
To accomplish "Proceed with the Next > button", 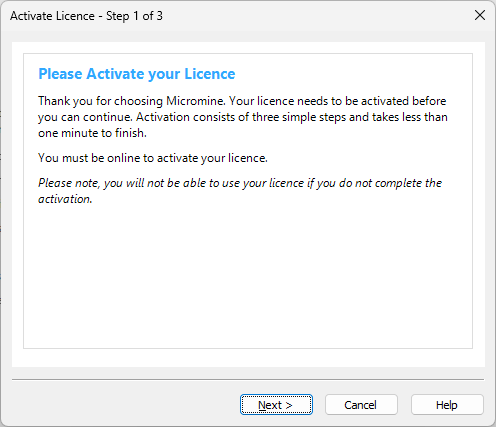I will pos(276,405).
